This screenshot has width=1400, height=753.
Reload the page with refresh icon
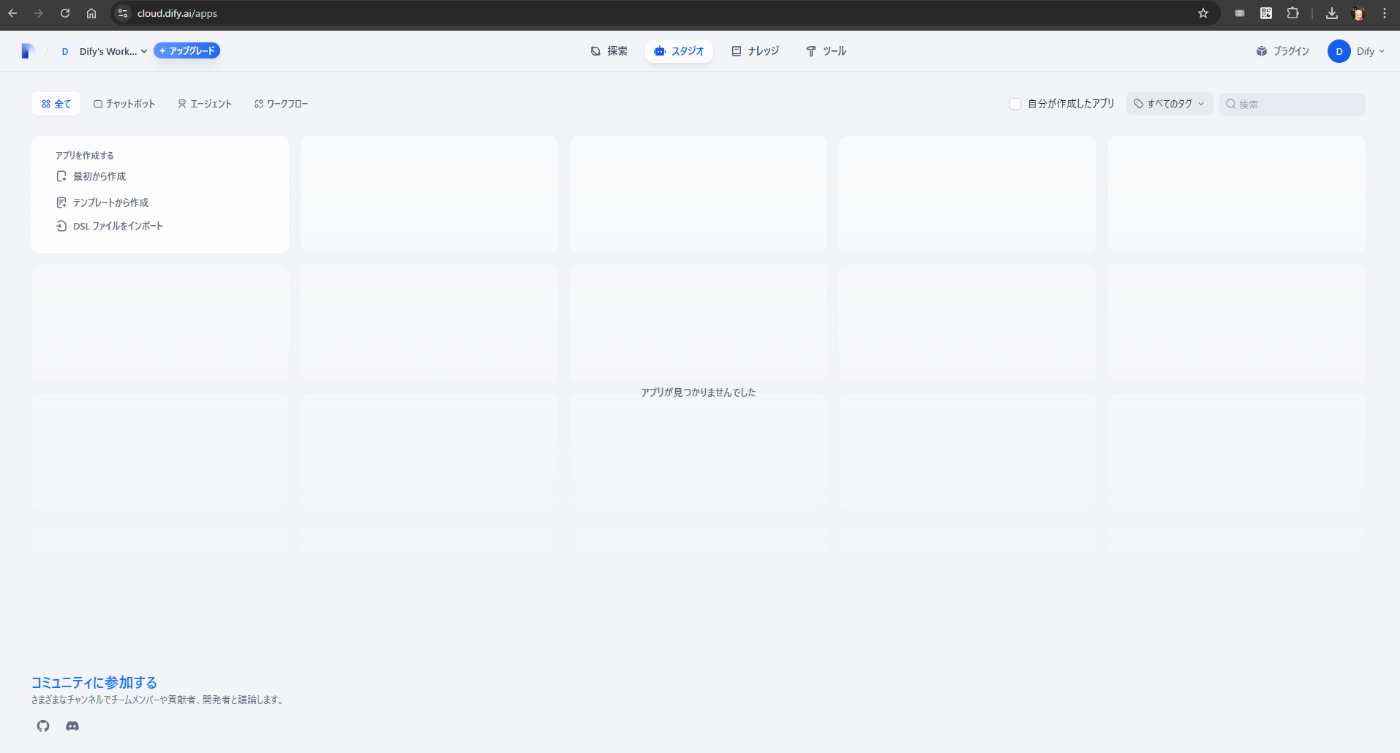pyautogui.click(x=65, y=13)
